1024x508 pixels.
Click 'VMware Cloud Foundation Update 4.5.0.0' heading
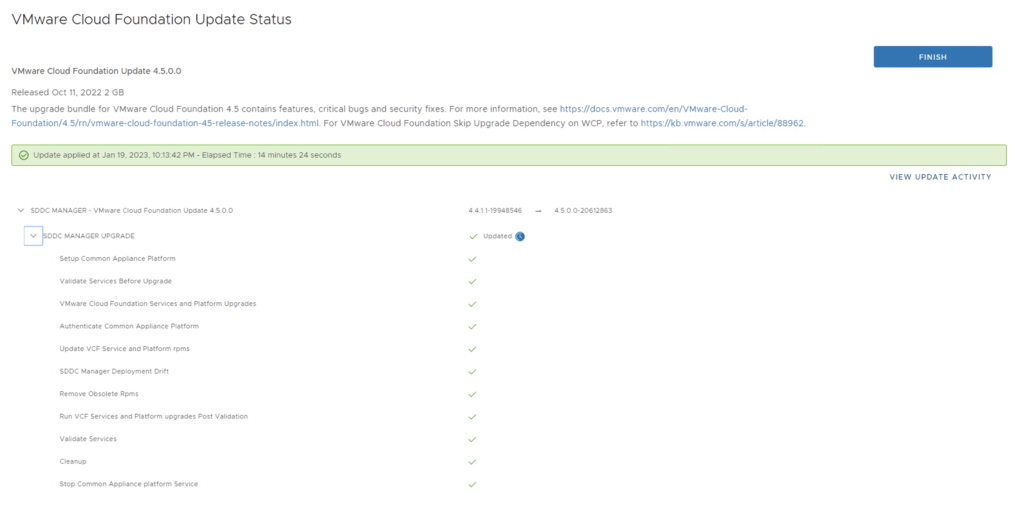(x=97, y=71)
